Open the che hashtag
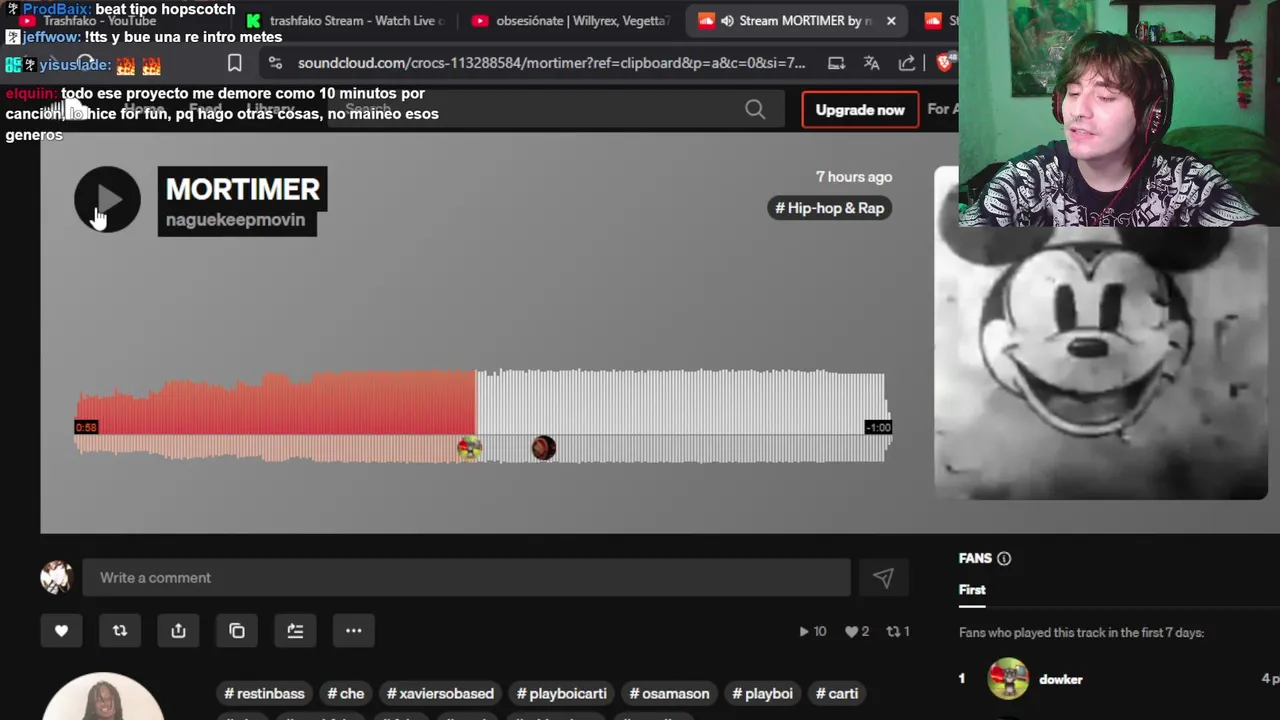The width and height of the screenshot is (1280, 720). tap(345, 693)
